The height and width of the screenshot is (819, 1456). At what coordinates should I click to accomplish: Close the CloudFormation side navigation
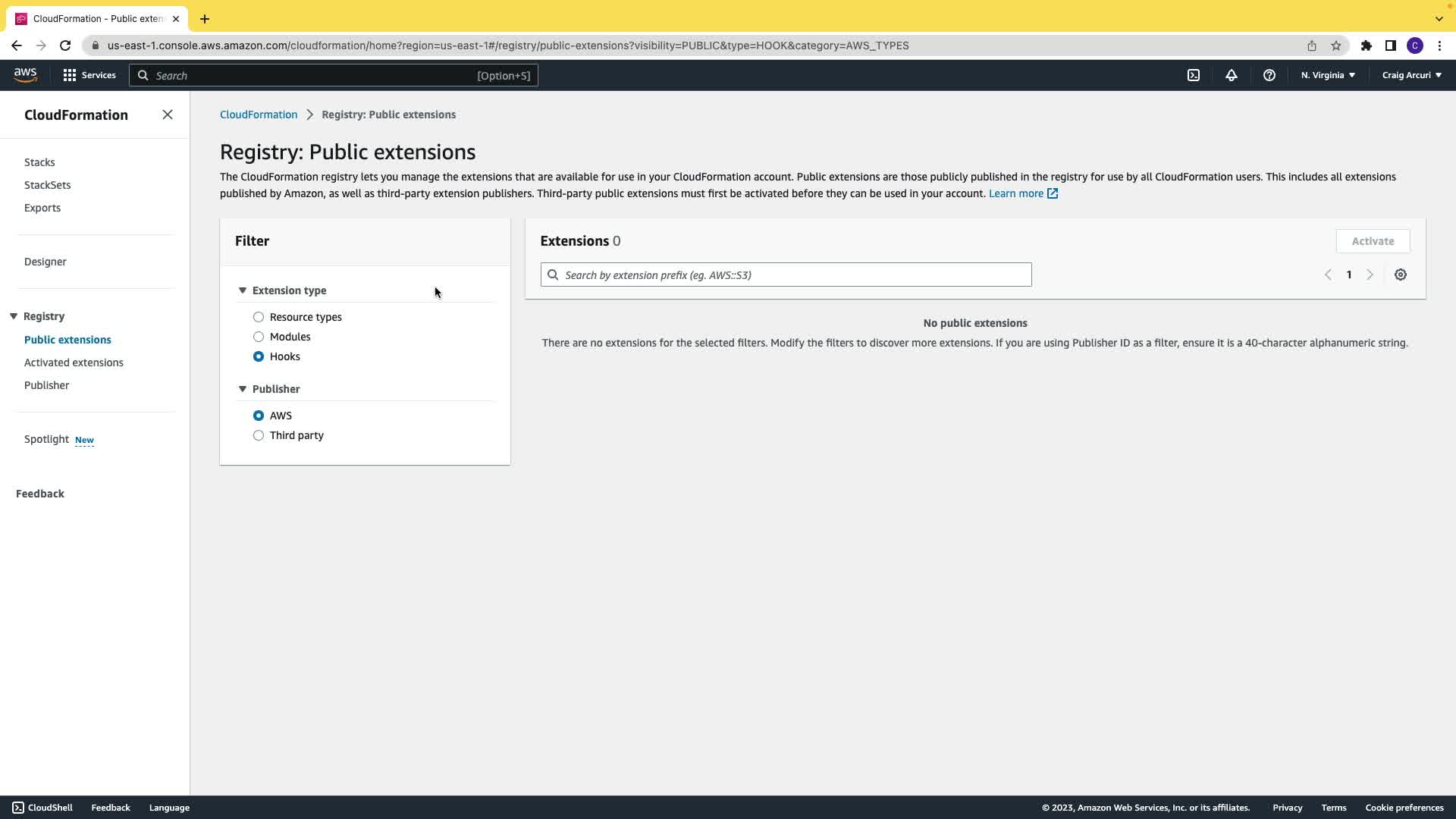[168, 115]
